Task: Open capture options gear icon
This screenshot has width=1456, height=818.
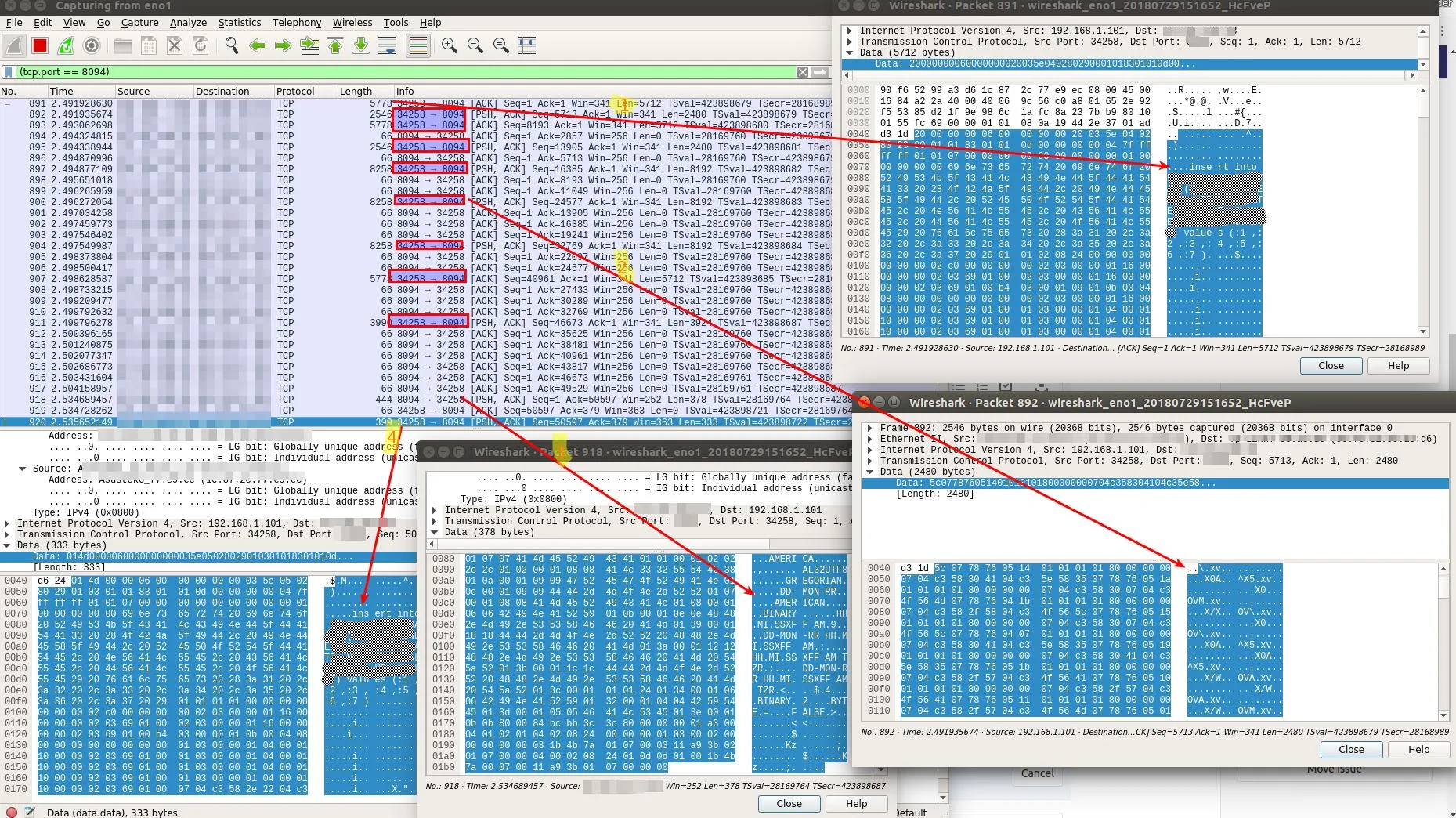Action: tap(92, 46)
